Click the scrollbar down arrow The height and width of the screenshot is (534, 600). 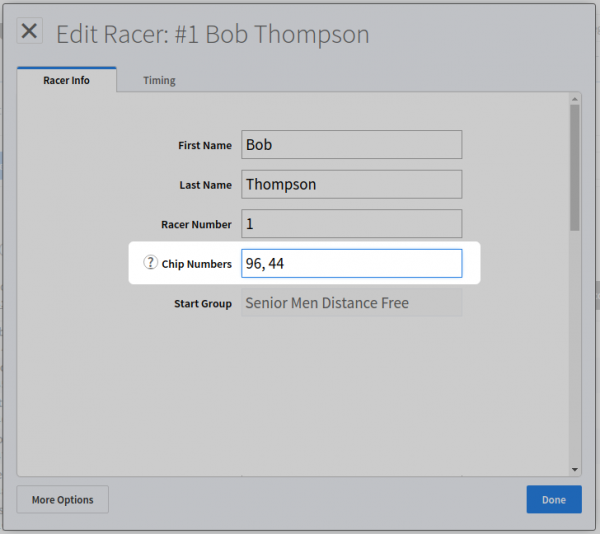pyautogui.click(x=575, y=468)
